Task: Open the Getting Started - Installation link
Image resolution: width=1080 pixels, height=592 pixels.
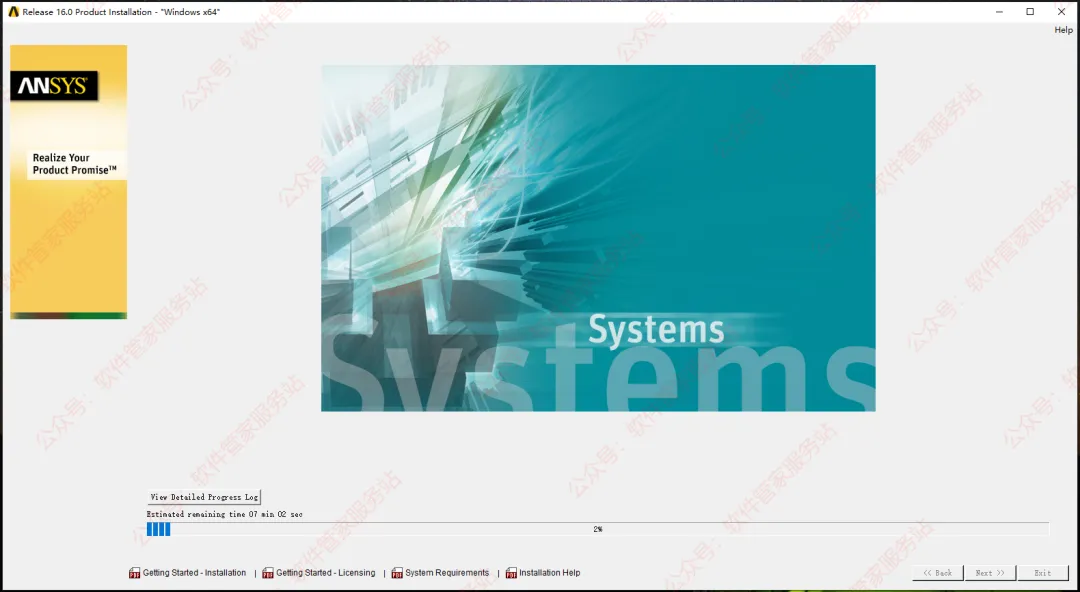Action: tap(194, 573)
